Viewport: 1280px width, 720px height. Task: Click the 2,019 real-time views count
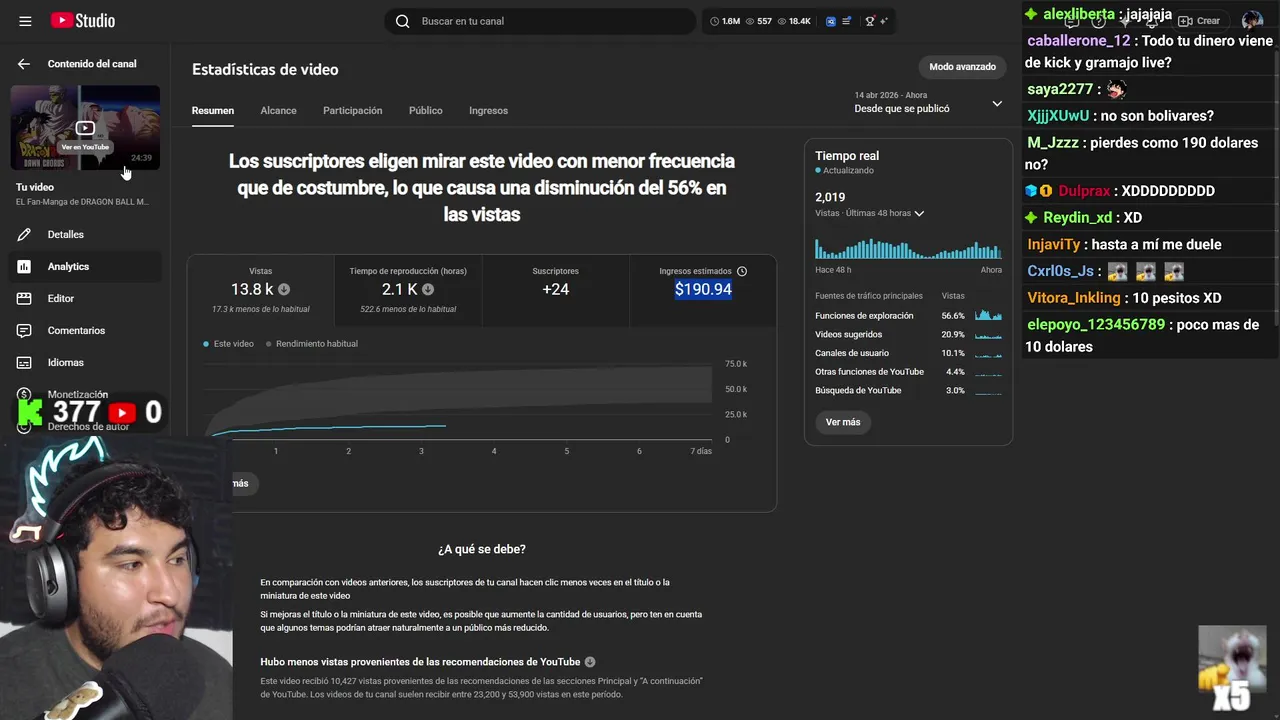coord(830,197)
